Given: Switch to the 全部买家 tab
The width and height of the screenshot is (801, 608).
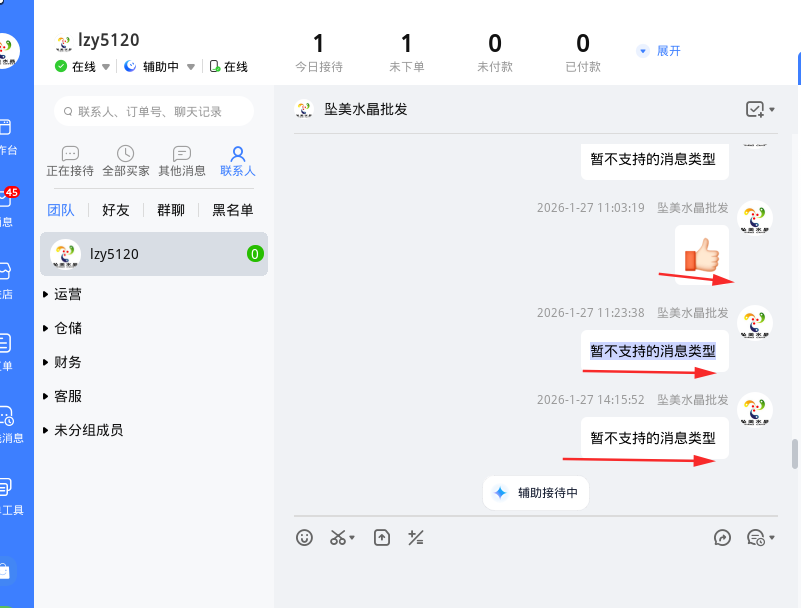Looking at the screenshot, I should (x=126, y=161).
